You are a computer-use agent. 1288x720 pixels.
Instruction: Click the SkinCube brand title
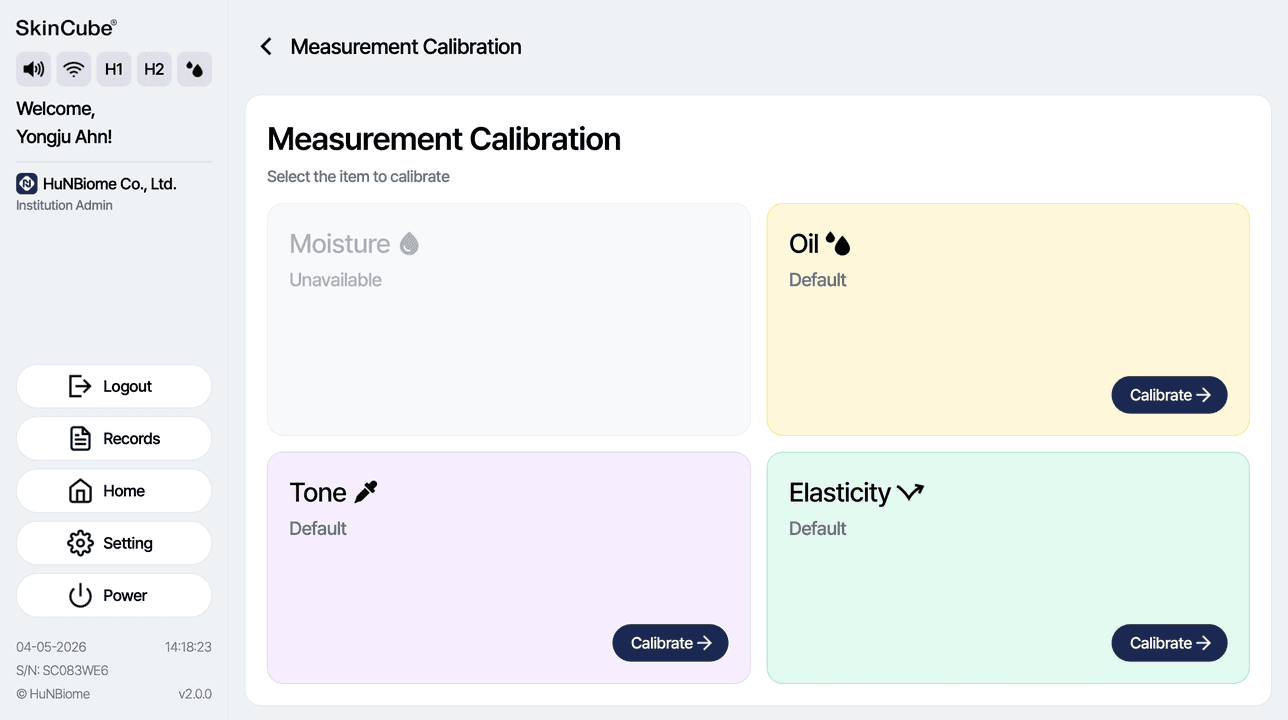click(x=66, y=28)
